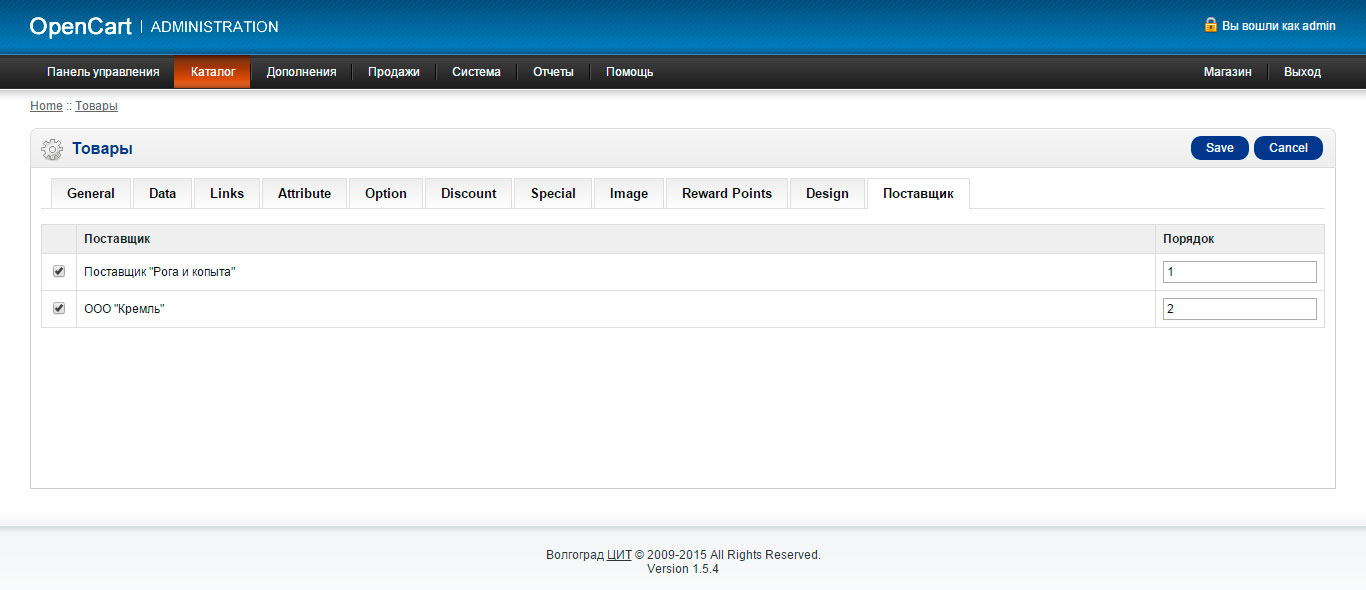Open the Дополнения menu
Image resolution: width=1366 pixels, height=590 pixels.
tap(301, 72)
